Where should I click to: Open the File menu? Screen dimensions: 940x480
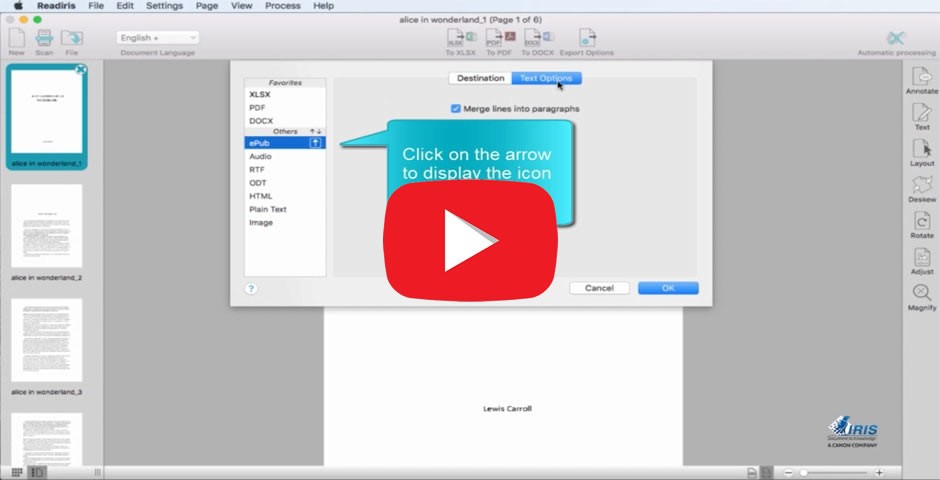tap(96, 5)
